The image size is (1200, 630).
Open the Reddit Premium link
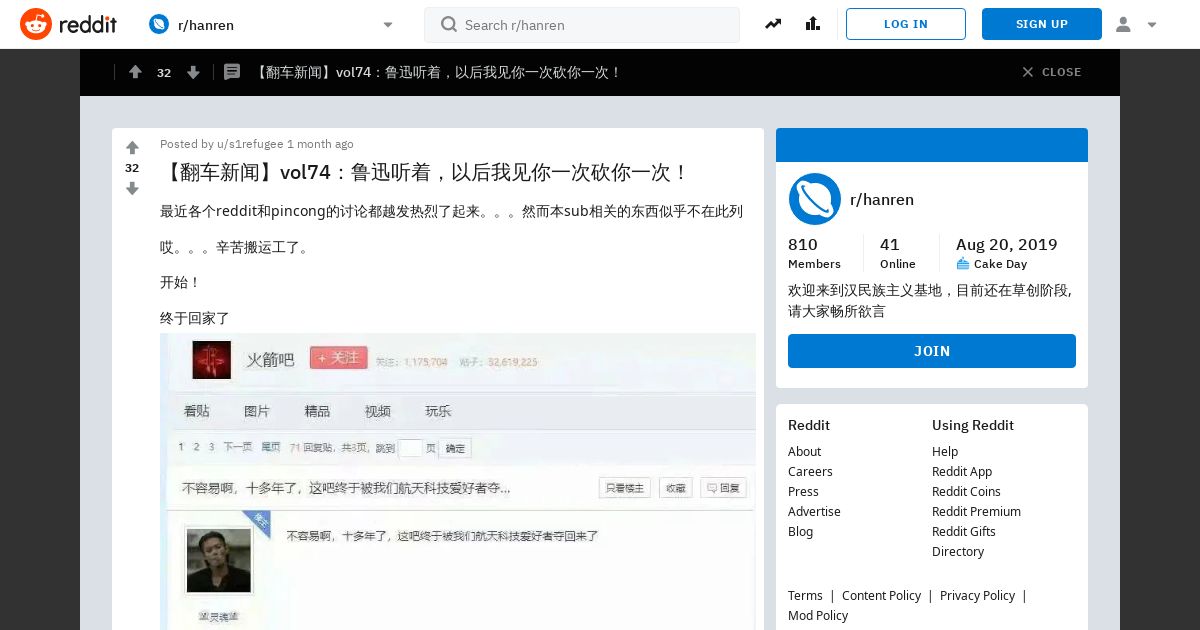pos(976,511)
